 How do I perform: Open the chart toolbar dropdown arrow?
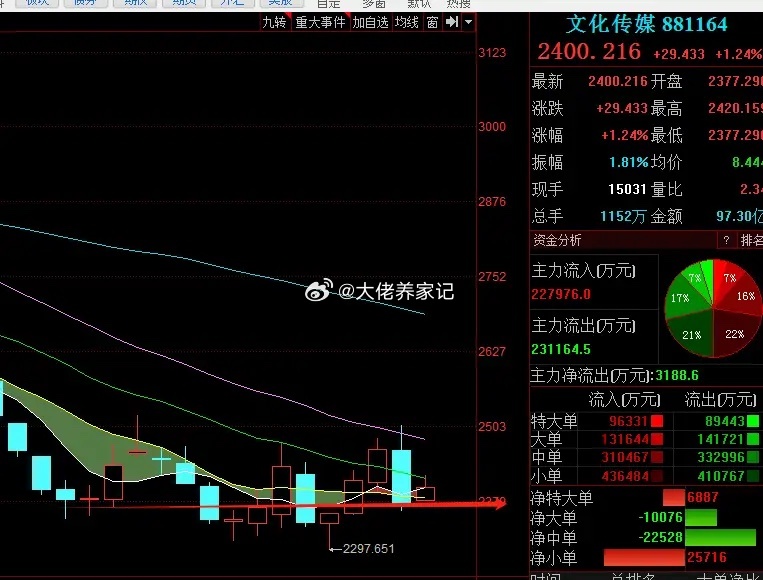pyautogui.click(x=468, y=22)
